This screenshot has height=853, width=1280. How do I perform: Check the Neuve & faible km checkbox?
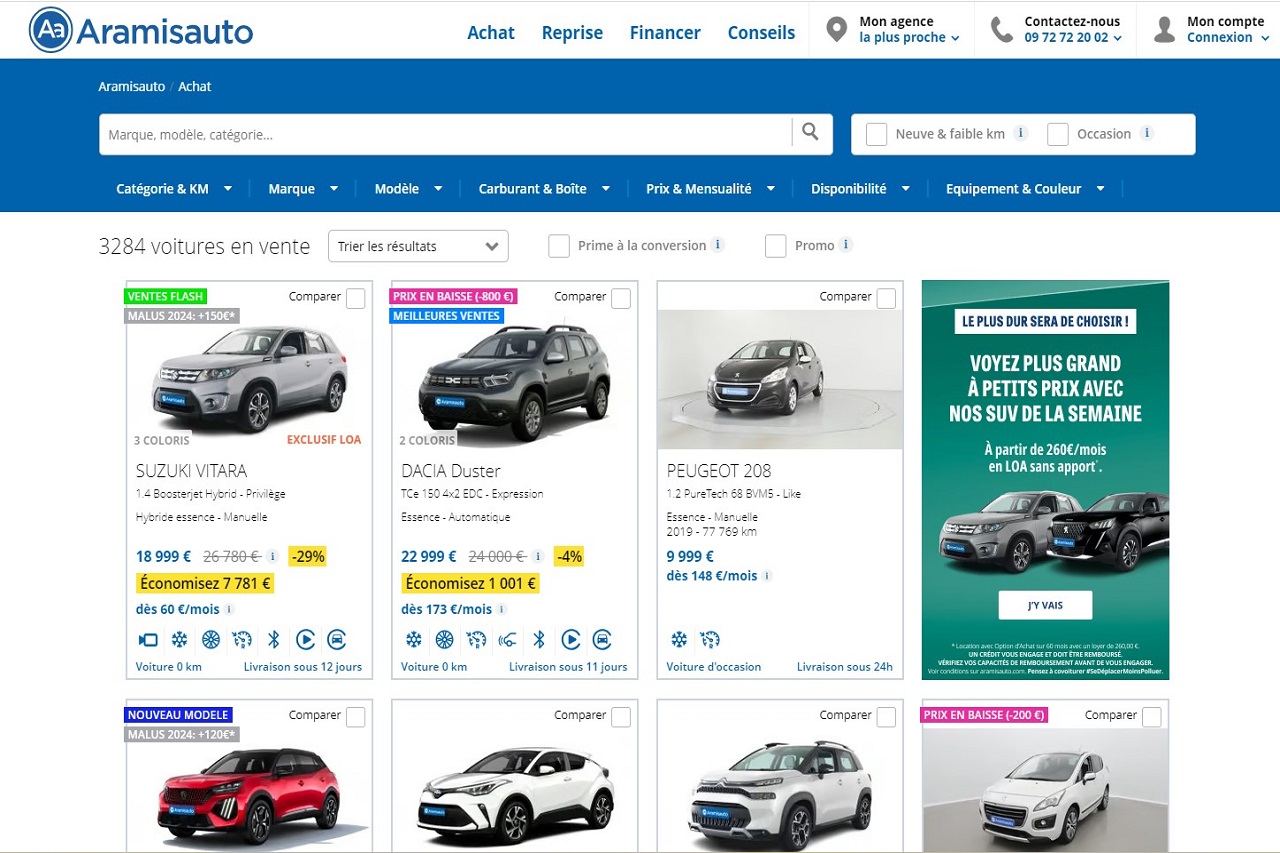(876, 133)
